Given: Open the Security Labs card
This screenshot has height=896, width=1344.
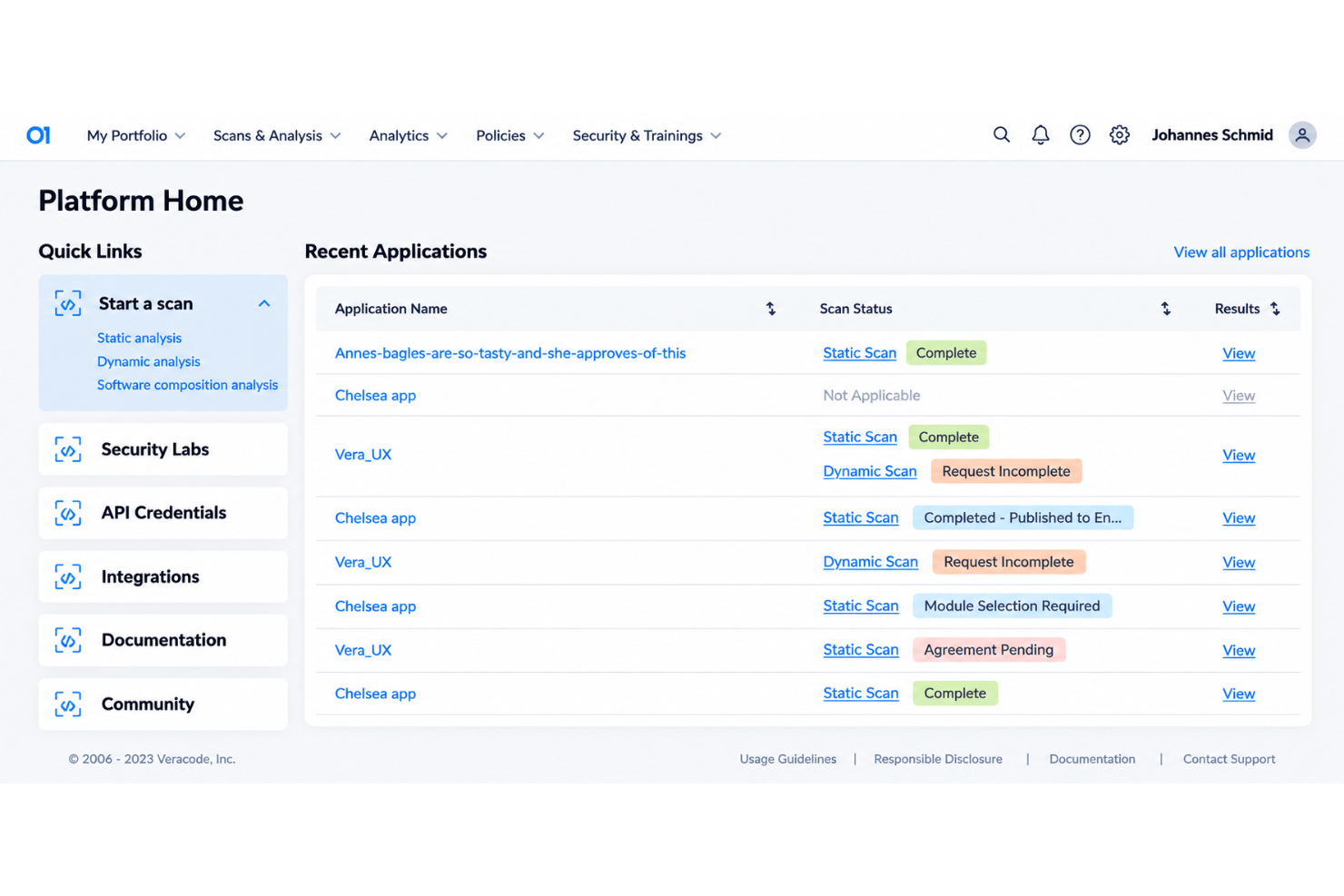Looking at the screenshot, I should point(163,449).
